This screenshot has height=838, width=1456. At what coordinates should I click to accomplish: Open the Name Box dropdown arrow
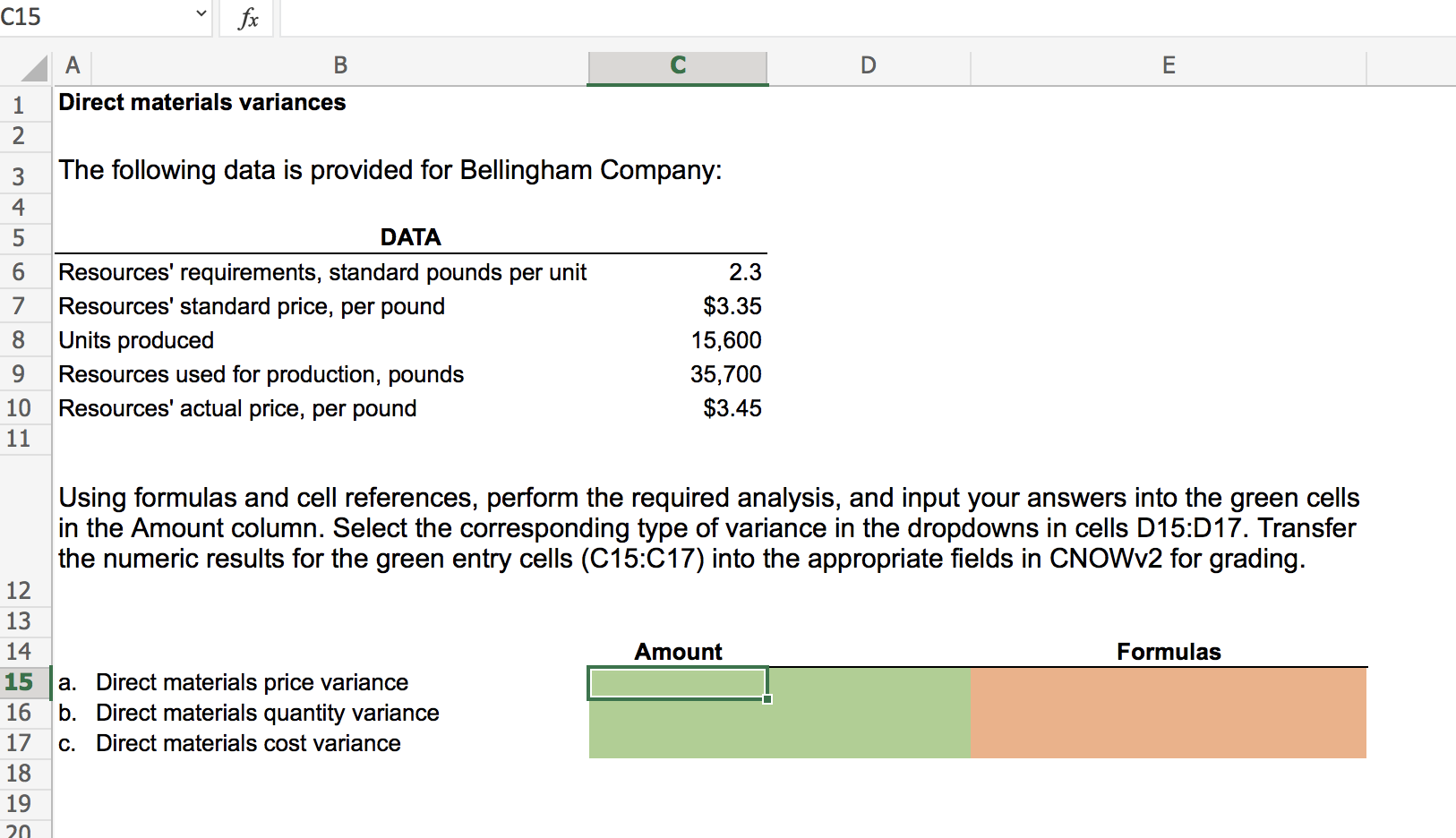tap(201, 13)
